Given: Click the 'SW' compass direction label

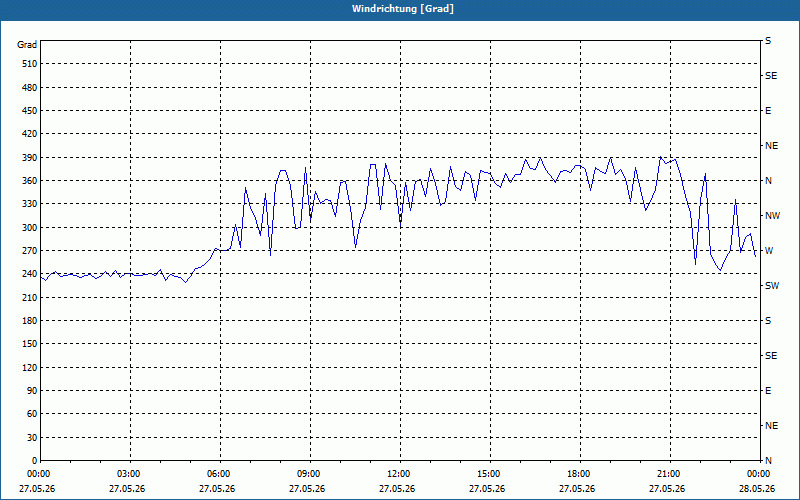Looking at the screenshot, I should click(x=772, y=286).
